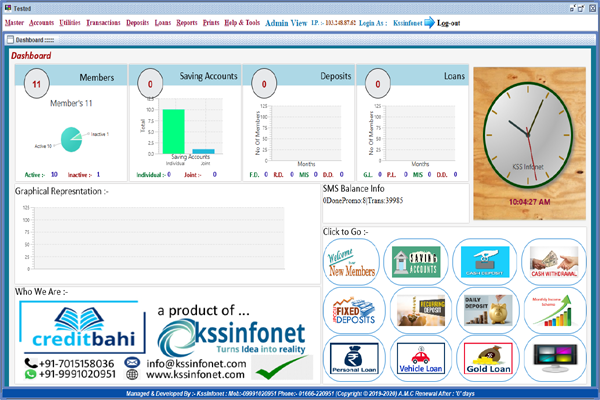600x400 pixels.
Task: Open the Recurring Deposit shortcut icon
Action: 421,310
